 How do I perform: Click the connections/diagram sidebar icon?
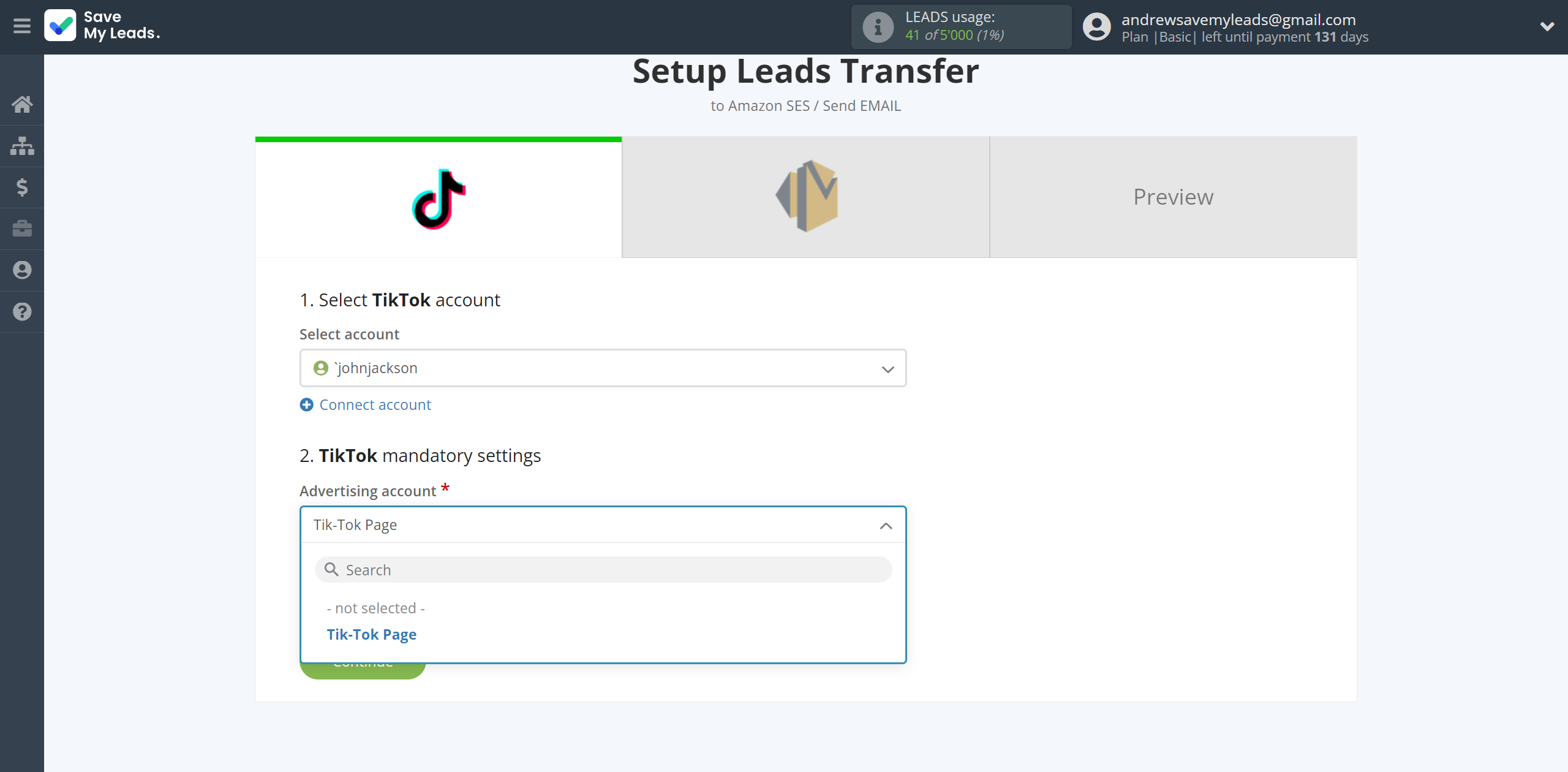pyautogui.click(x=22, y=145)
